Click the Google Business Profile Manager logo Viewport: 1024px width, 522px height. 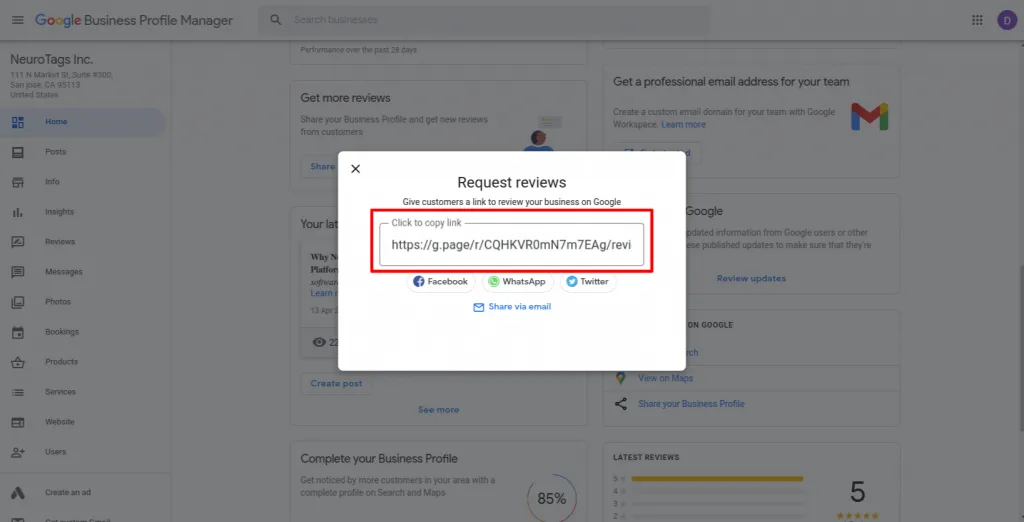point(134,20)
